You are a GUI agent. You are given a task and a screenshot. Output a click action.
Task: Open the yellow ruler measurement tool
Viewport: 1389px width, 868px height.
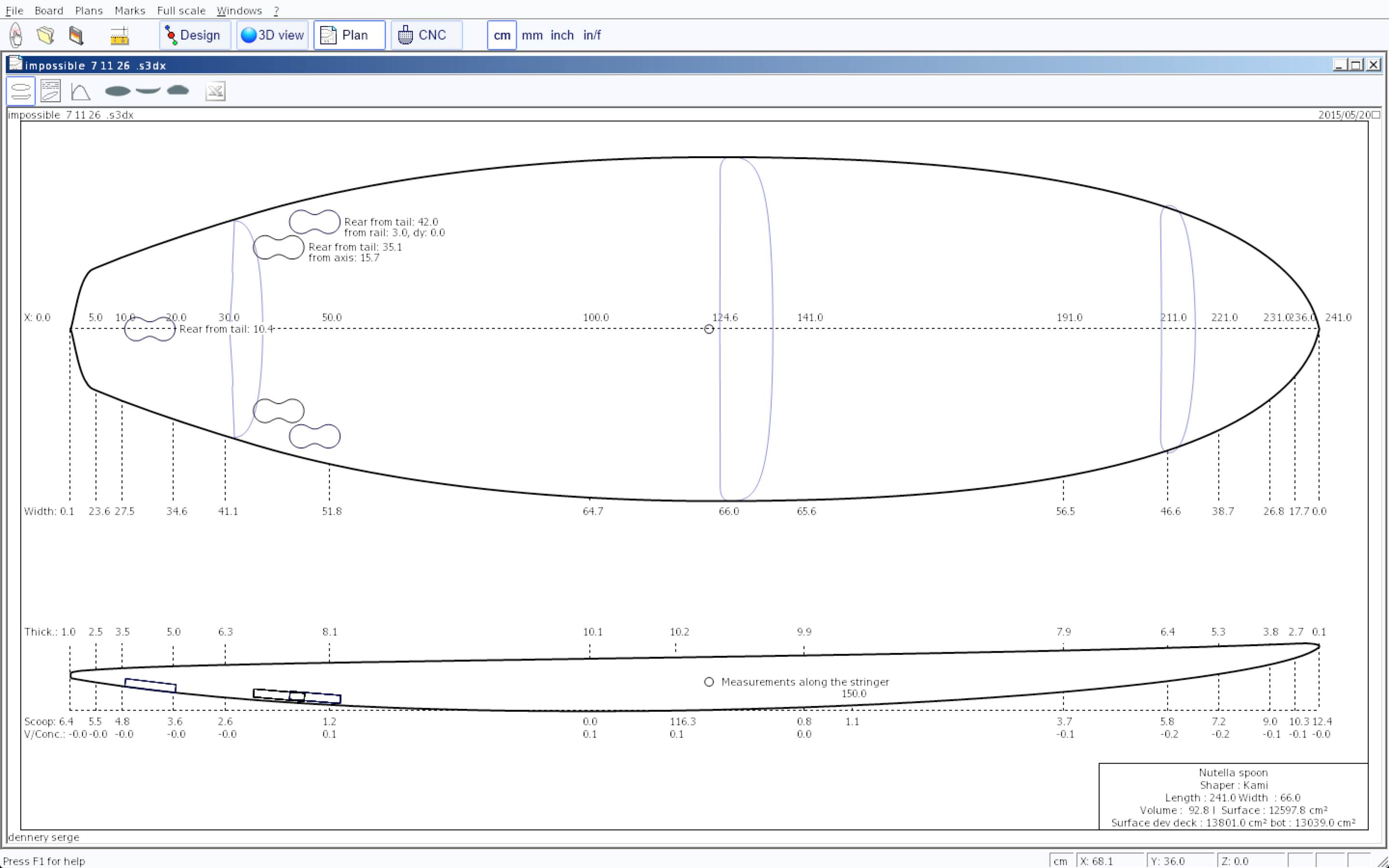pyautogui.click(x=120, y=35)
